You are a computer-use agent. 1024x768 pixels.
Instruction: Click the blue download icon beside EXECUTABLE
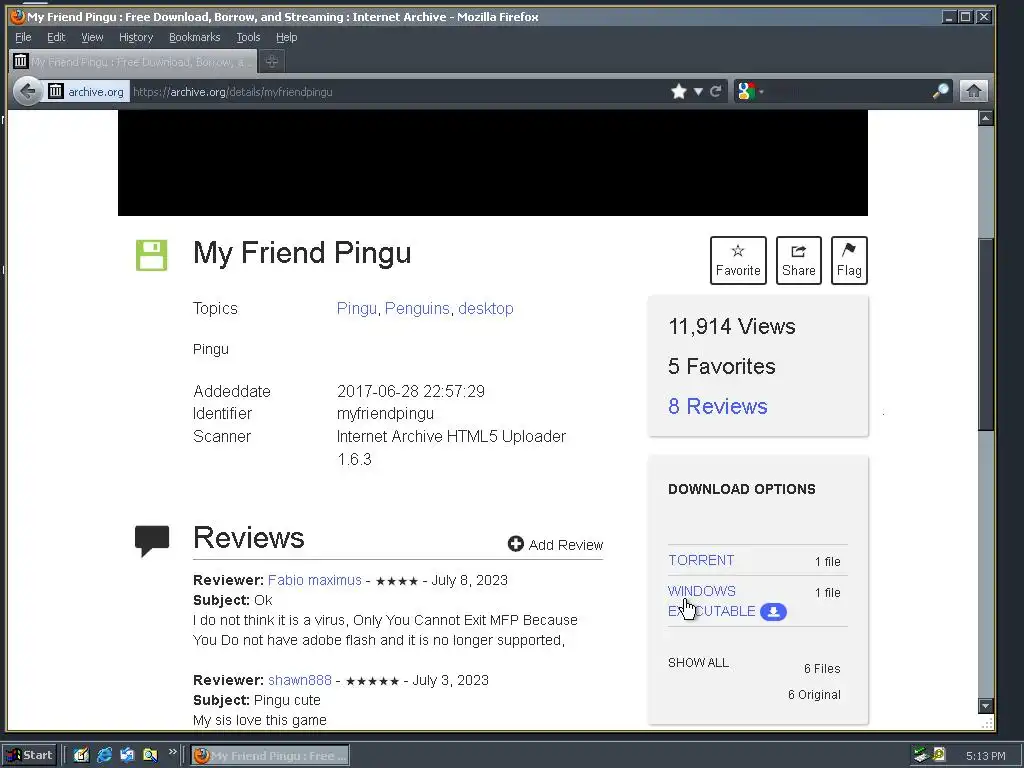pos(773,612)
